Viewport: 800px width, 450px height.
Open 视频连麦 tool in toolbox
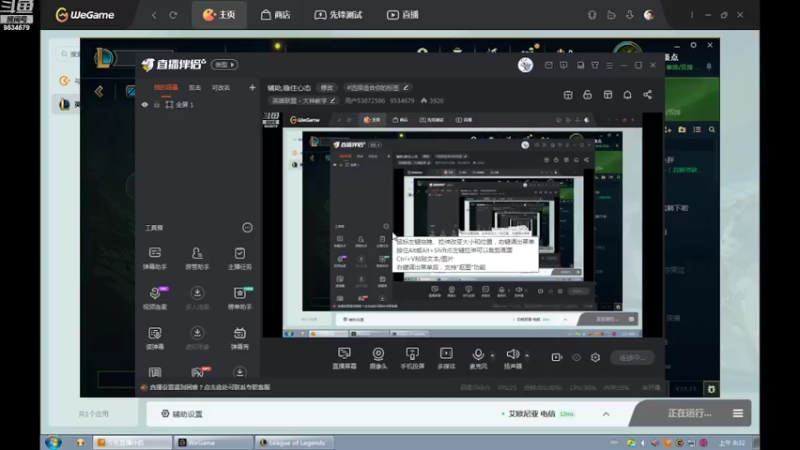[155, 298]
